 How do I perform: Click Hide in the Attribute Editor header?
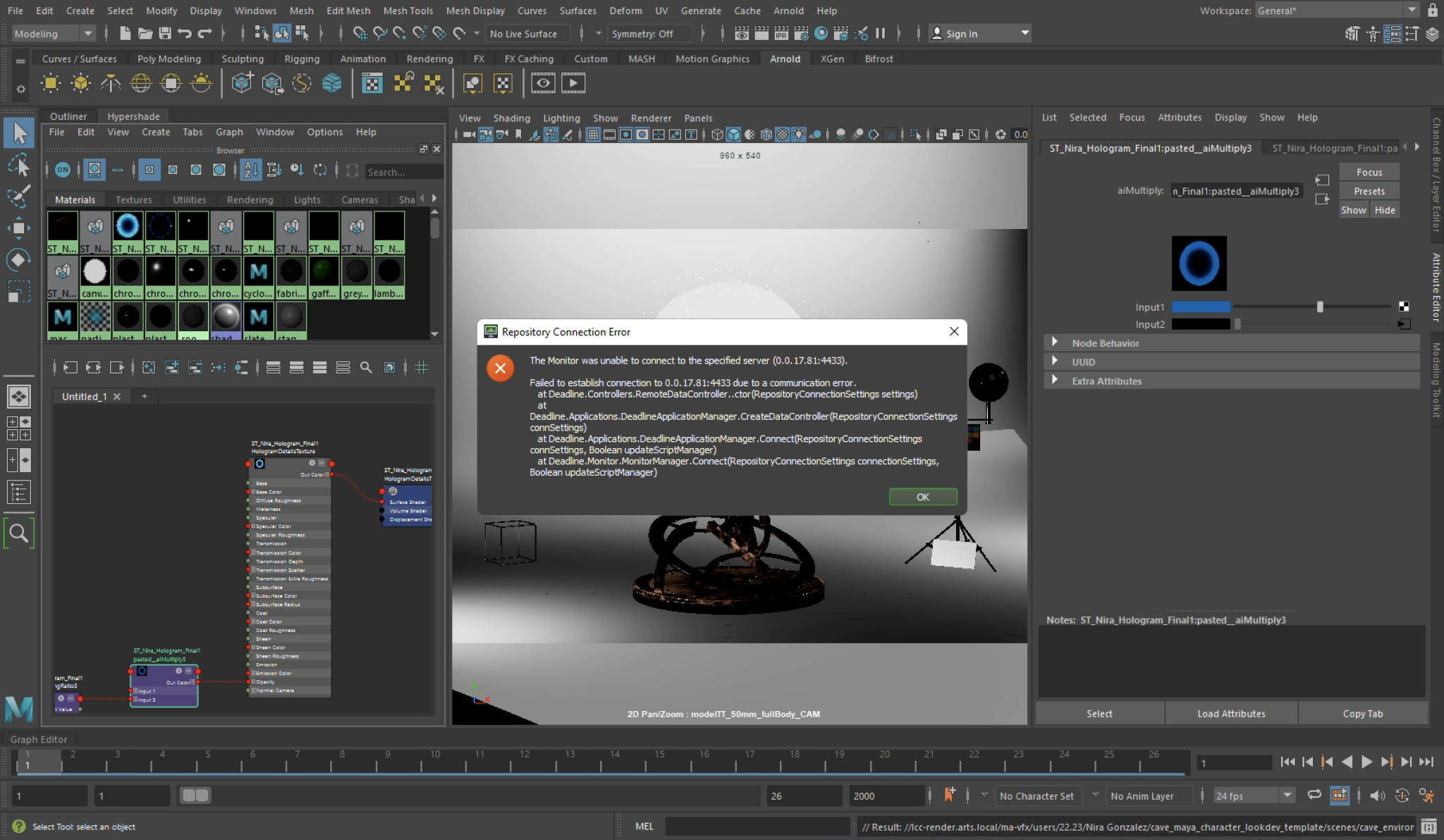coord(1384,209)
